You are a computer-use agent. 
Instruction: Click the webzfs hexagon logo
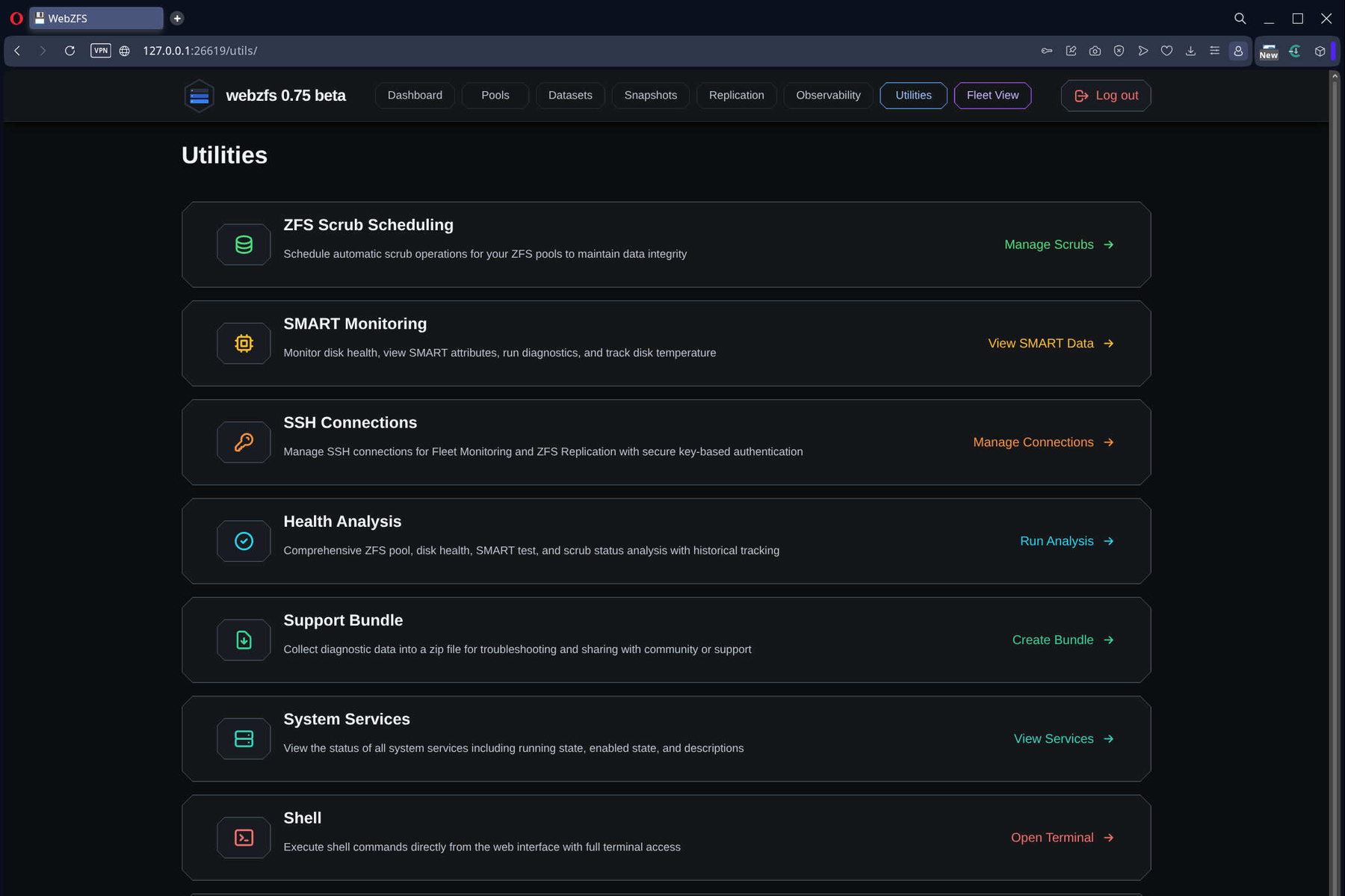200,96
